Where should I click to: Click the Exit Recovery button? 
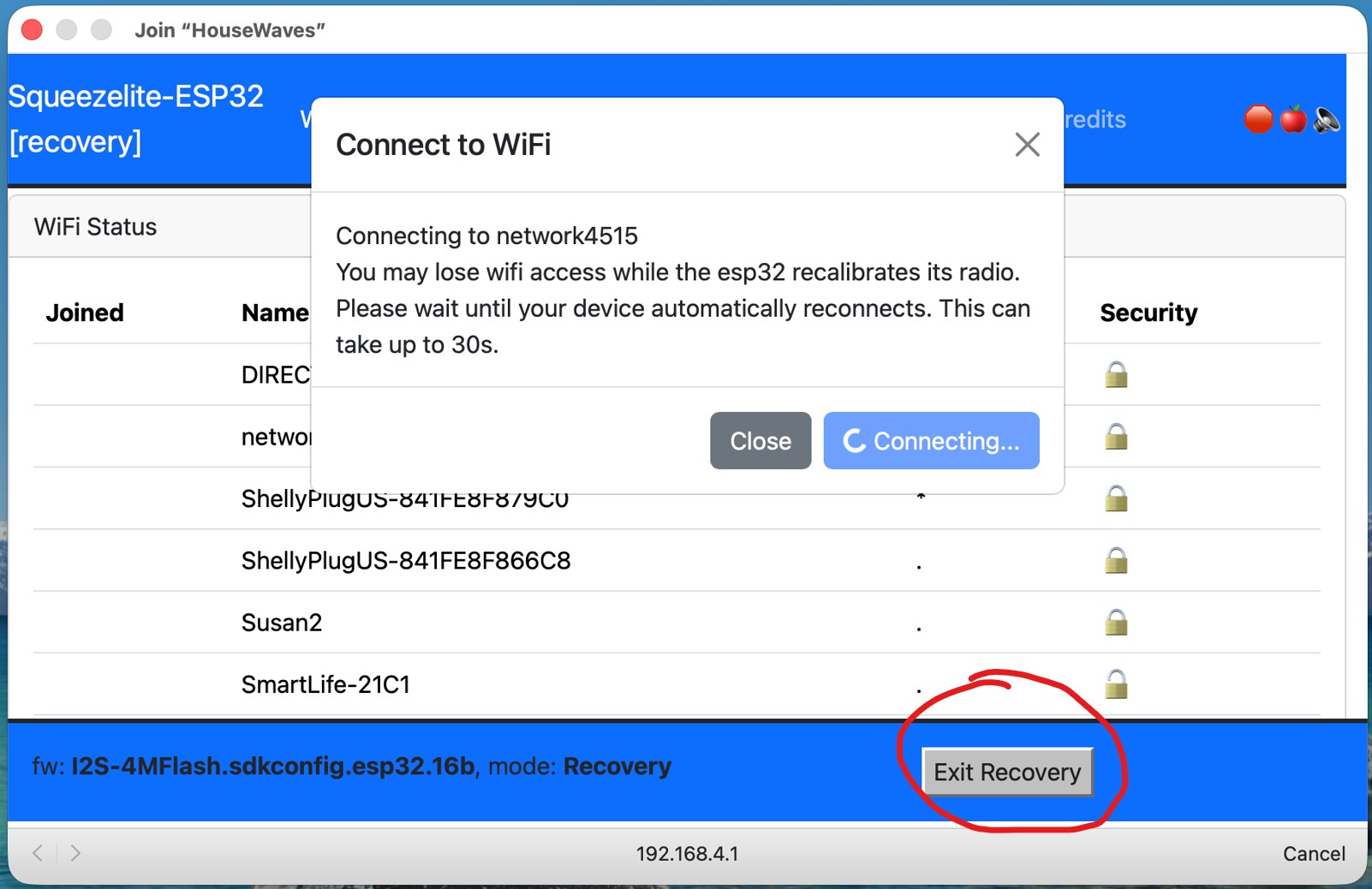pos(1007,772)
